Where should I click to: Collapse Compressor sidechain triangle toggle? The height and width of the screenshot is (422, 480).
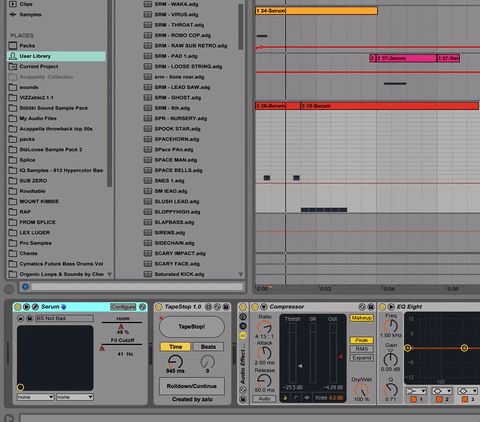point(264,307)
